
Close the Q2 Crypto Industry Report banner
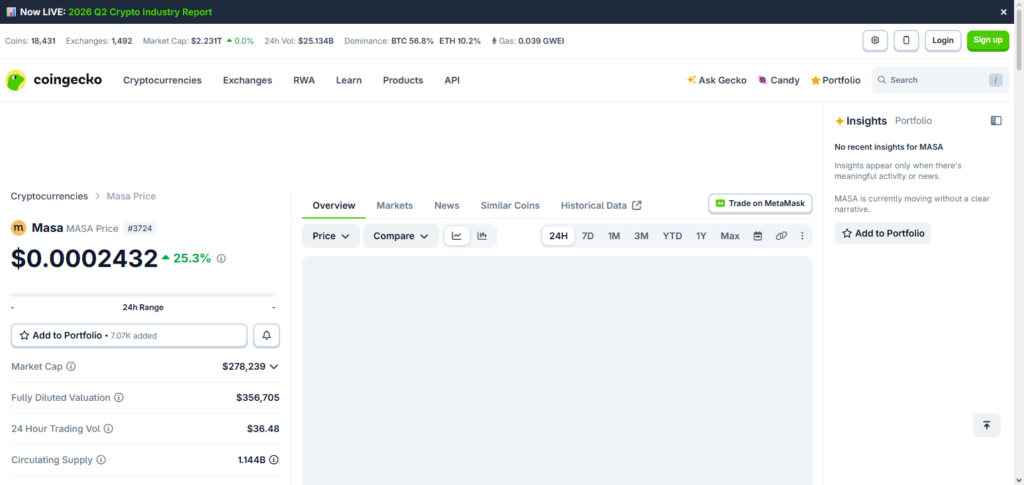pyautogui.click(x=1004, y=12)
